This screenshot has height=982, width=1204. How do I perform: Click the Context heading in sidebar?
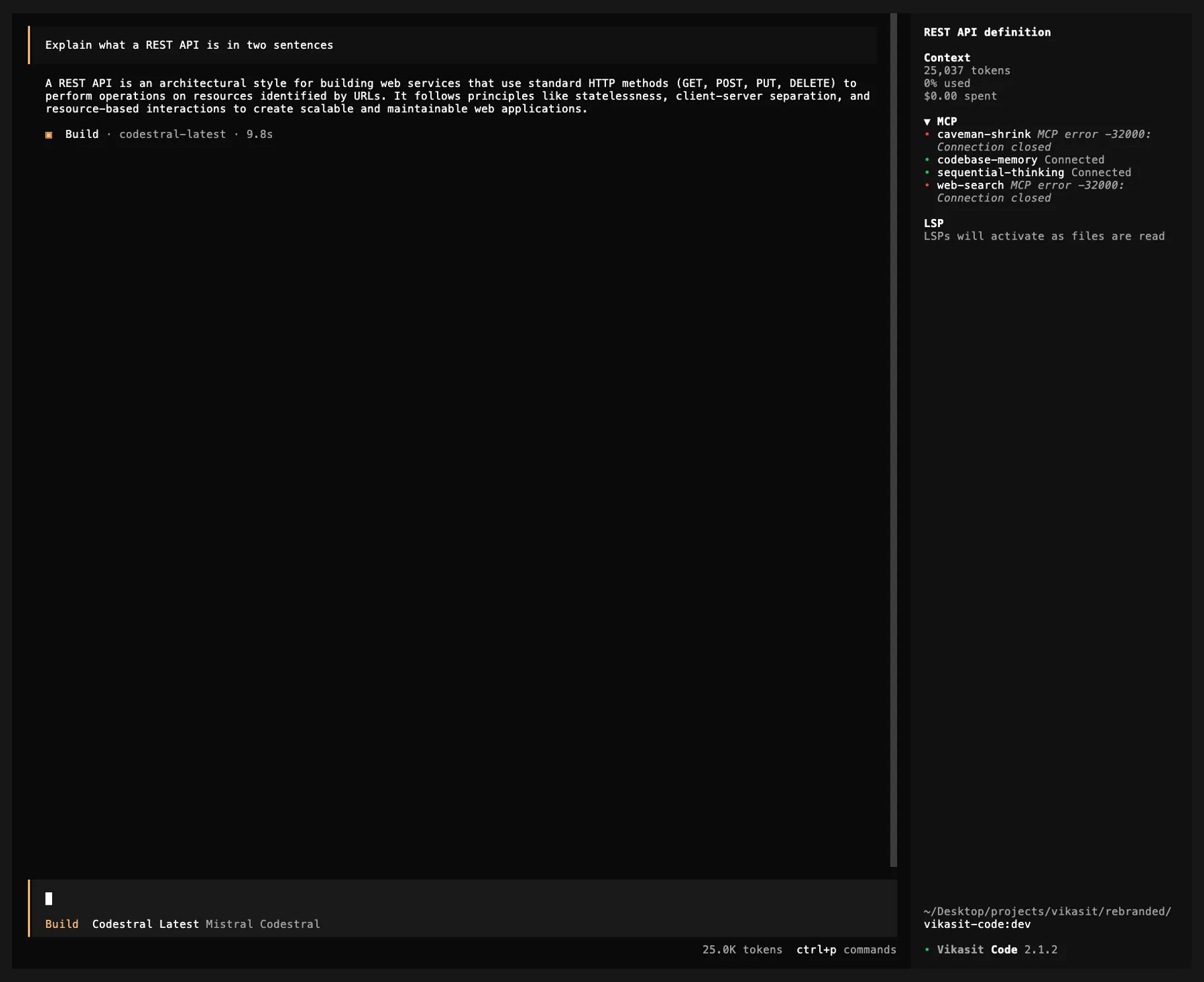947,58
